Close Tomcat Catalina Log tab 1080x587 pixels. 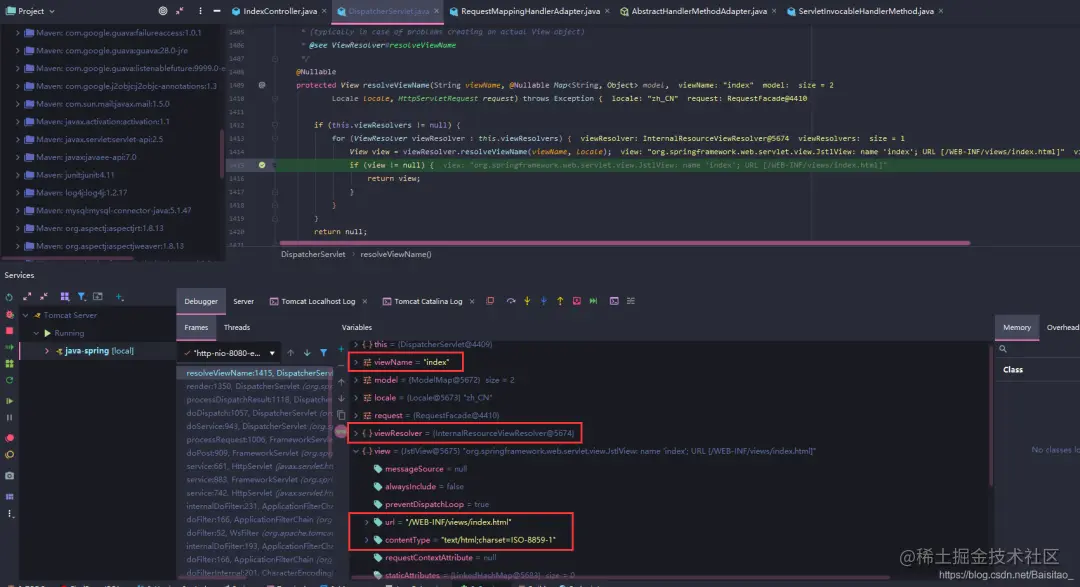pos(472,301)
